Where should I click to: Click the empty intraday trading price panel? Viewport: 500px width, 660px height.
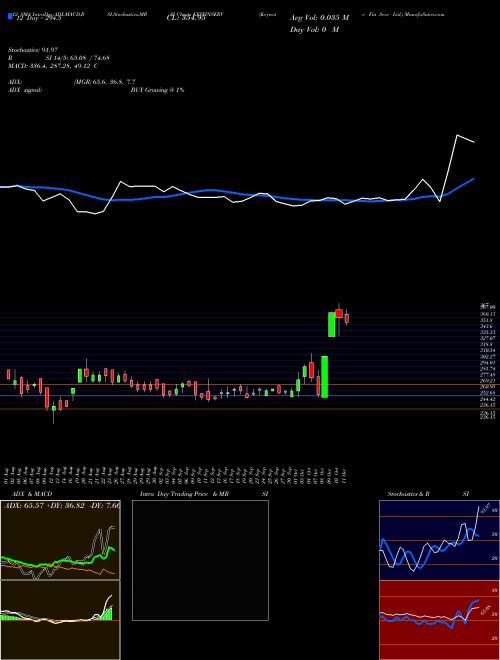200,560
